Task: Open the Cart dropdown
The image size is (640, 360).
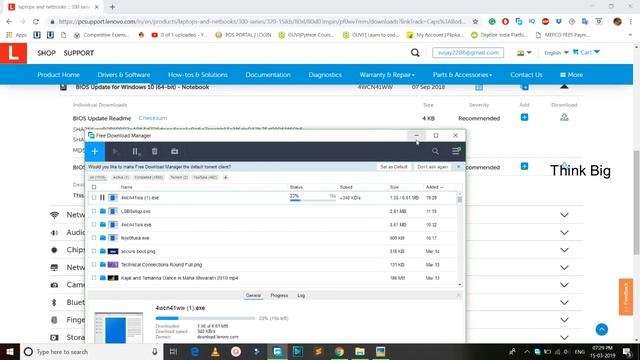Action: tap(586, 52)
